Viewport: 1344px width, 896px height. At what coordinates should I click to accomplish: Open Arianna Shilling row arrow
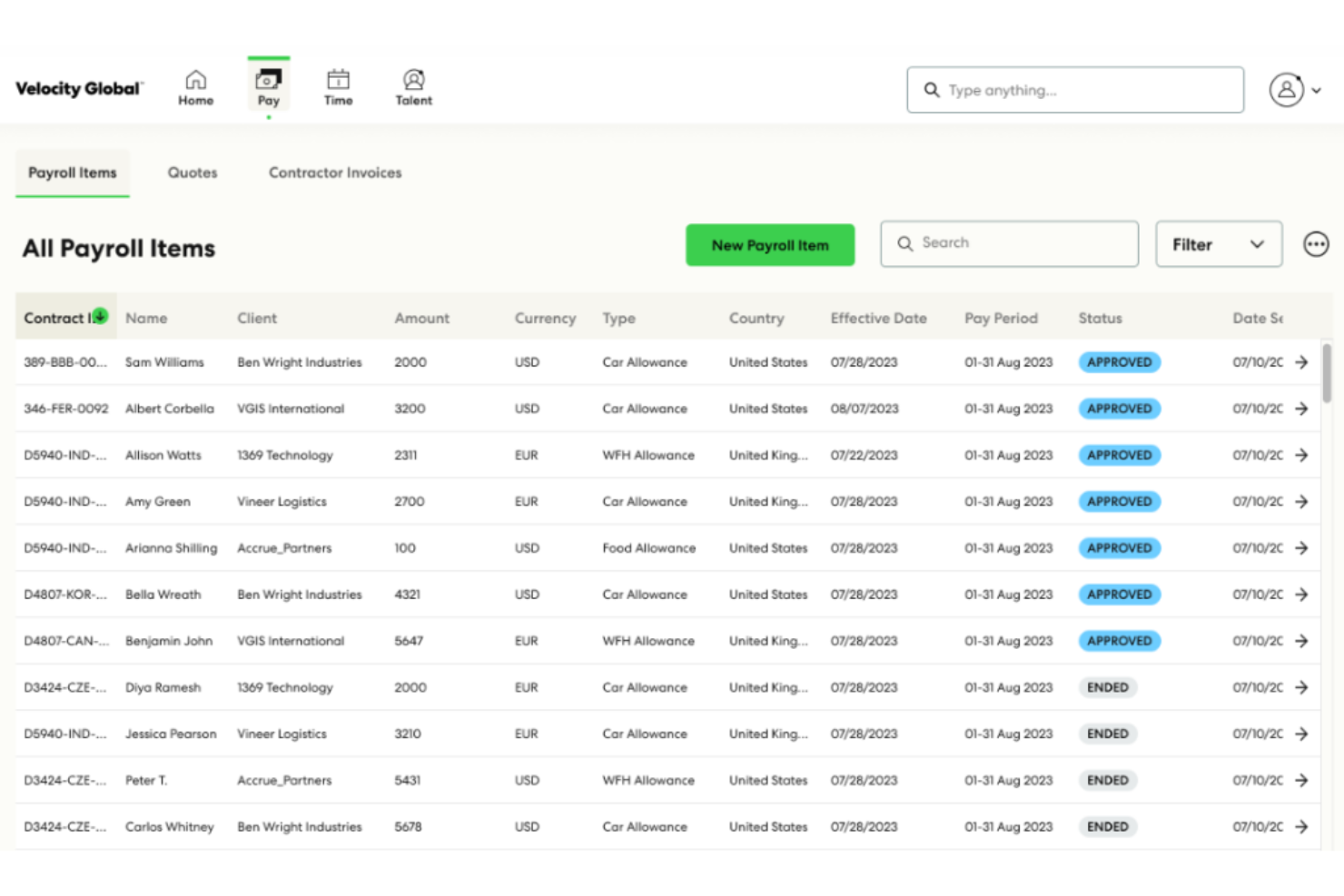pos(1301,548)
